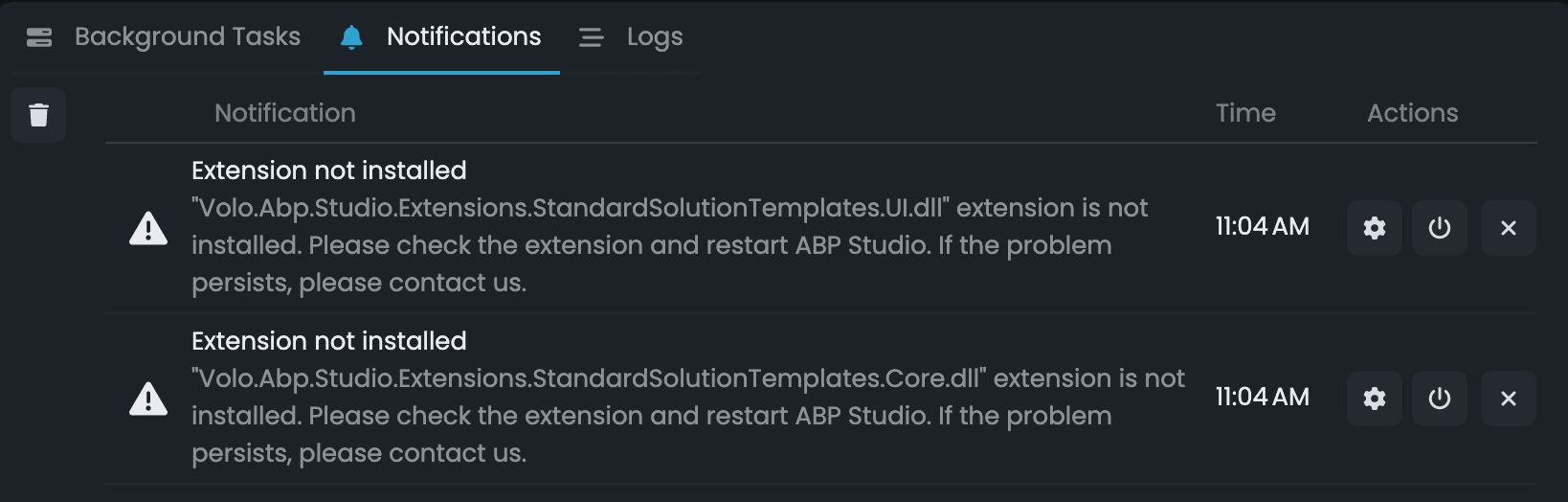Switch to the Background Tasks tab
Image resolution: width=1568 pixels, height=502 pixels.
pyautogui.click(x=187, y=36)
